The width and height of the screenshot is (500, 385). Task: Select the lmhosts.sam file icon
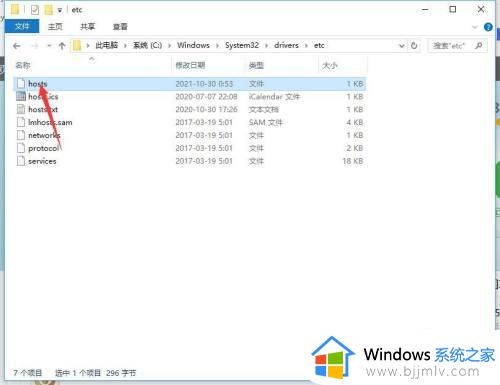21,122
